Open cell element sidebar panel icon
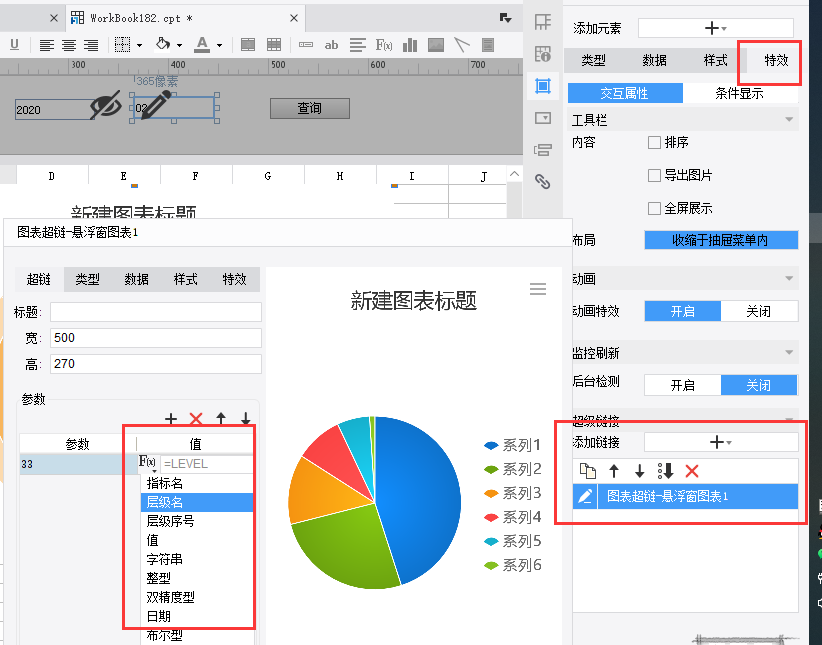The width and height of the screenshot is (822, 645). point(543,22)
